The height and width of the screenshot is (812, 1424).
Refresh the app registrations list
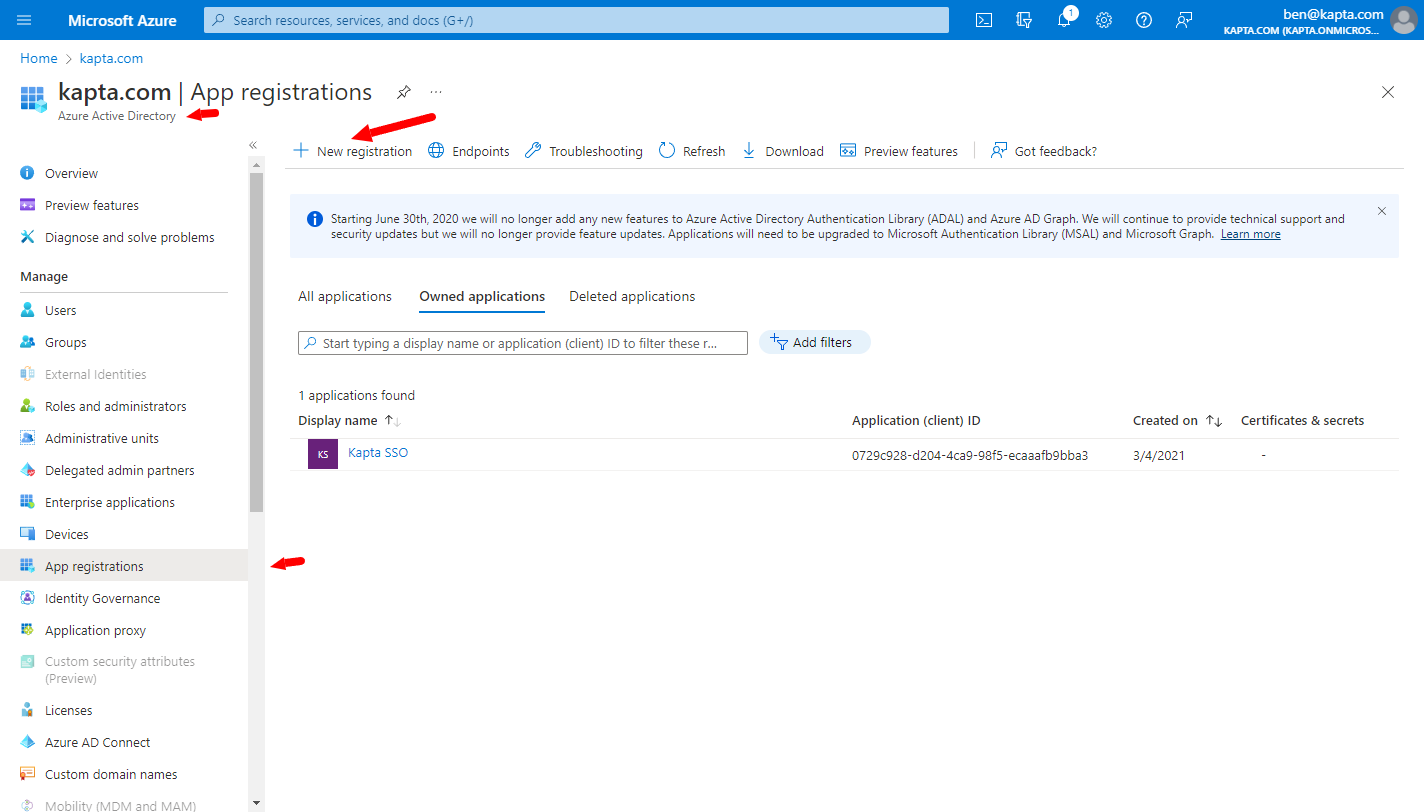point(692,150)
